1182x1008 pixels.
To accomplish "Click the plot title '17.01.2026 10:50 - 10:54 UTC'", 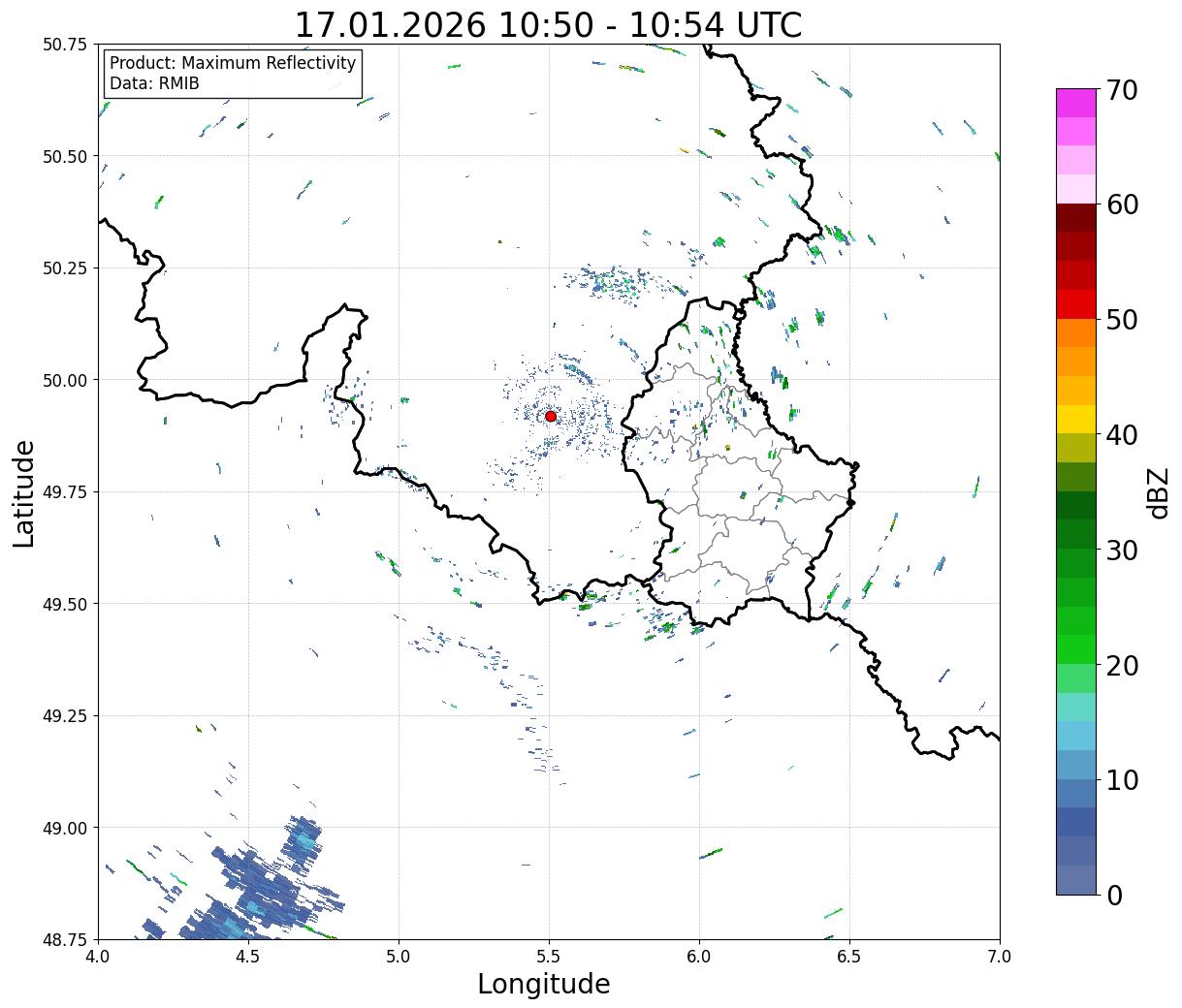I will [548, 24].
